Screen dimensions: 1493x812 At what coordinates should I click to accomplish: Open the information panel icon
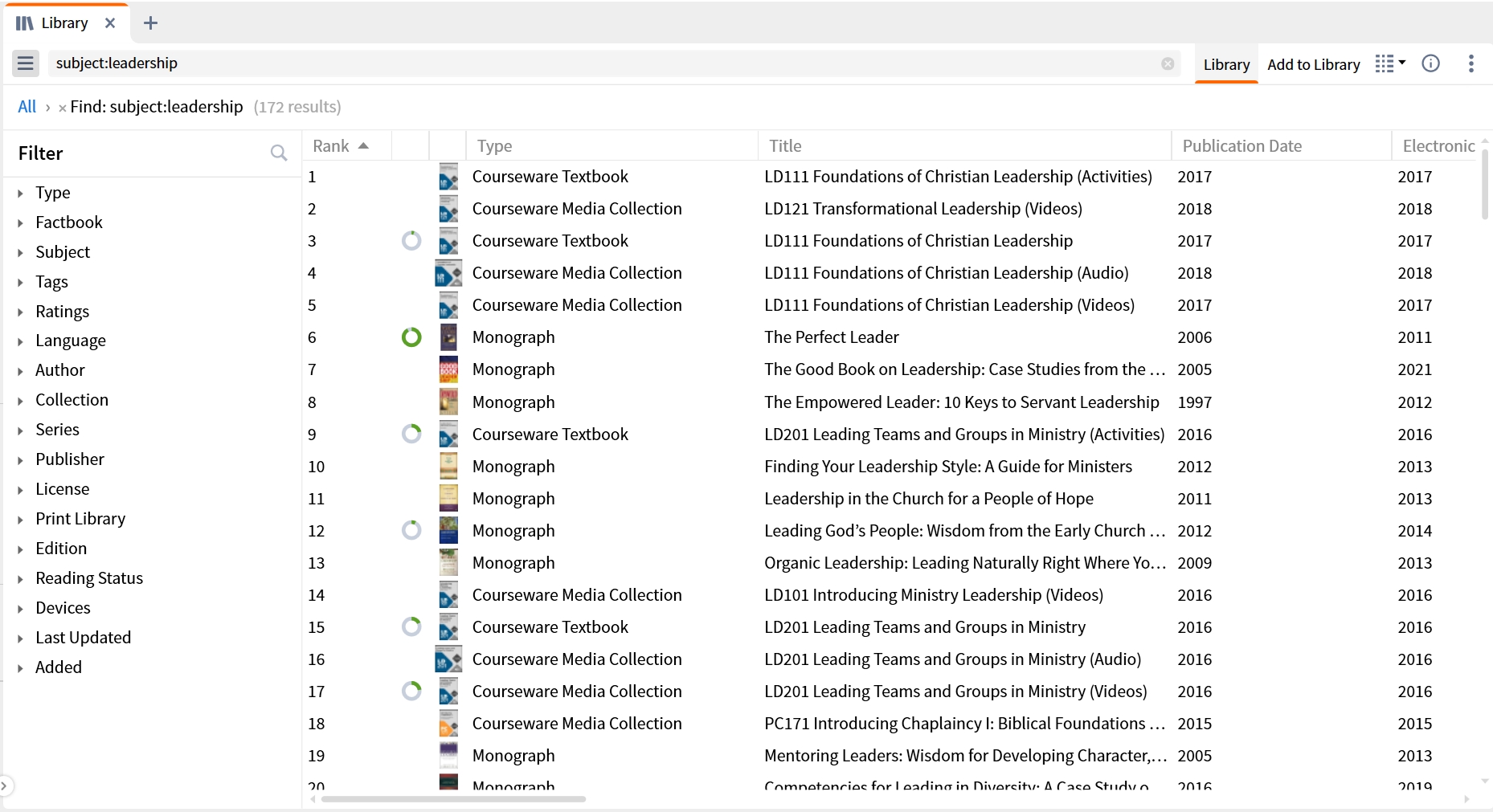coord(1431,63)
